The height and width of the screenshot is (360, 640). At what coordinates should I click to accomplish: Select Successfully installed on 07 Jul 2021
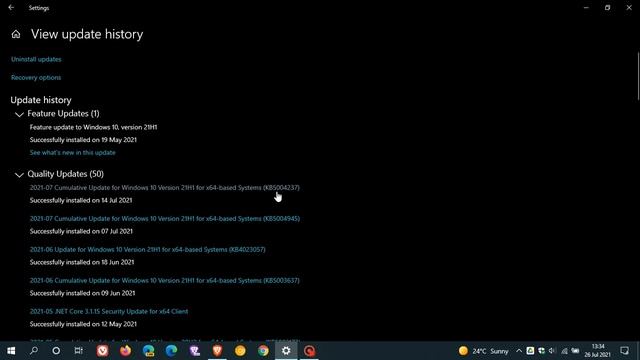pos(81,231)
